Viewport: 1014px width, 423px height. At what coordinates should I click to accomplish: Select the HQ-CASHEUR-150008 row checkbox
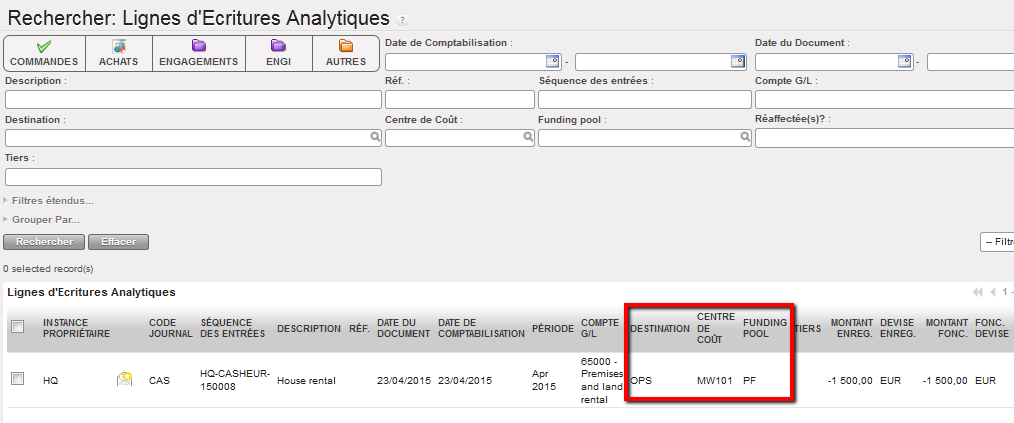[17, 379]
